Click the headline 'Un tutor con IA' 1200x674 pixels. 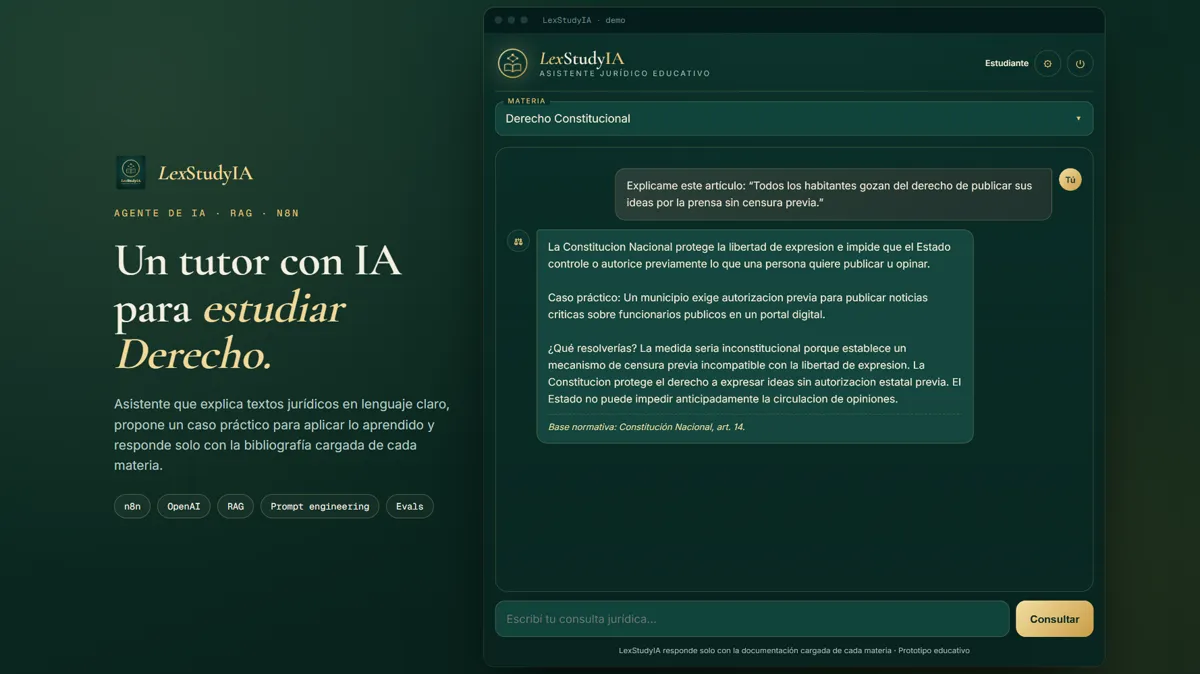[x=258, y=261]
